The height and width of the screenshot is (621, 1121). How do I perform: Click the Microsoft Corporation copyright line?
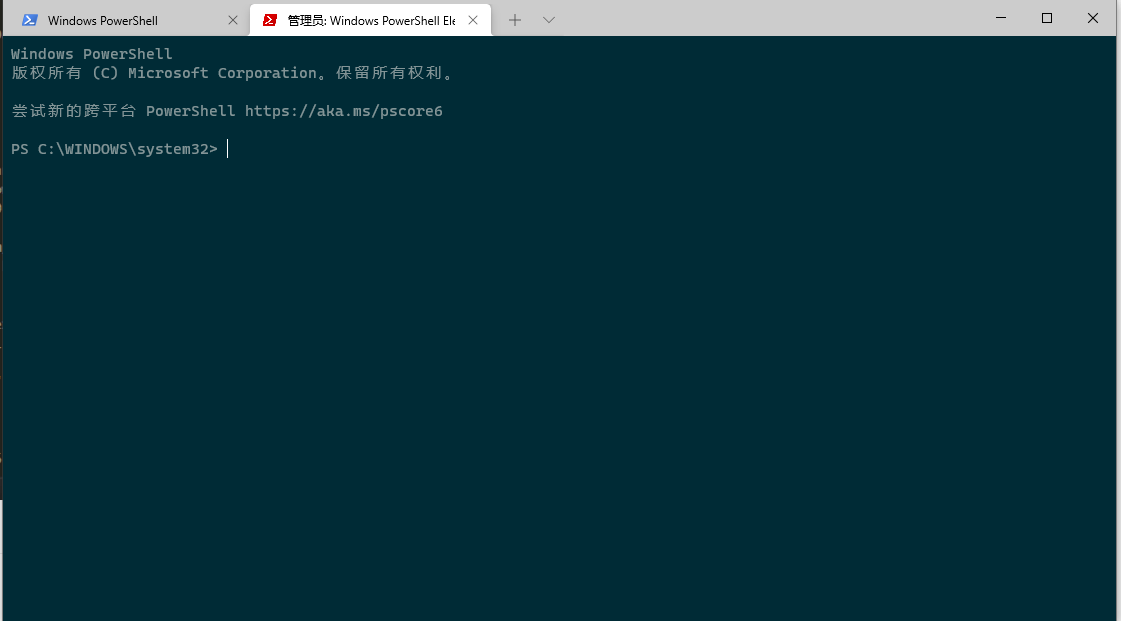point(232,73)
